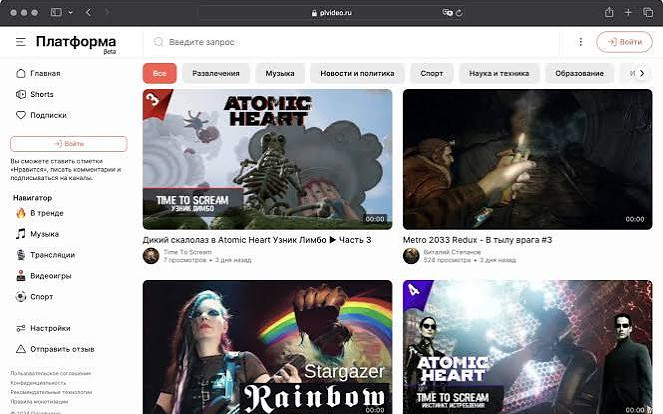
Task: Go back with the browser back arrow
Action: click(88, 12)
